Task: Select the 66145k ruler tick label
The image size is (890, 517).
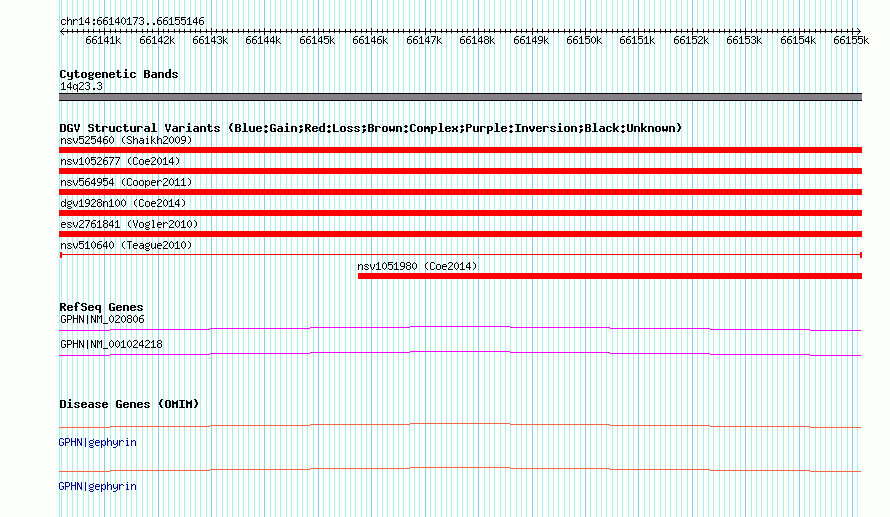Action: tap(317, 40)
